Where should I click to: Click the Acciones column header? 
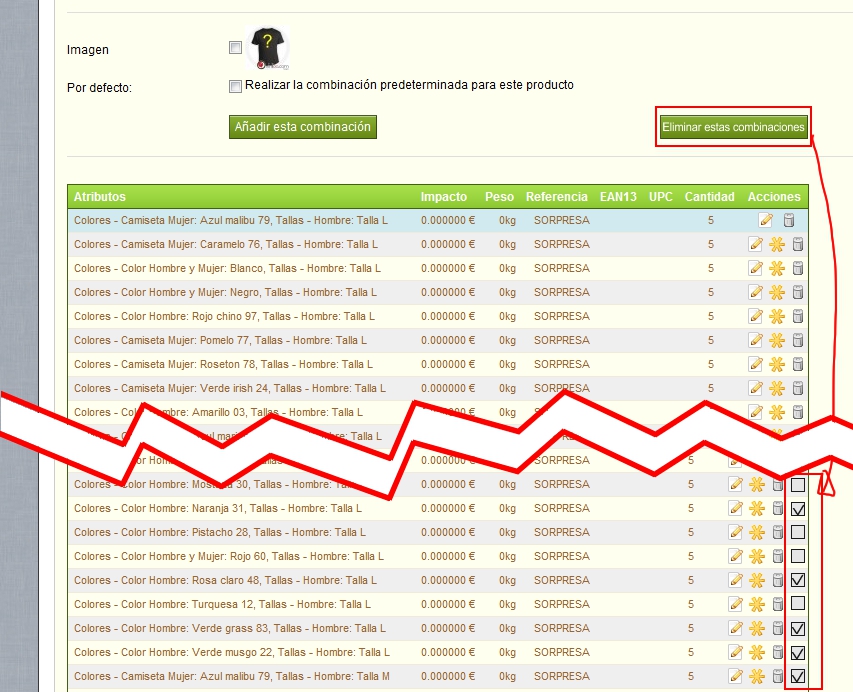(x=774, y=197)
